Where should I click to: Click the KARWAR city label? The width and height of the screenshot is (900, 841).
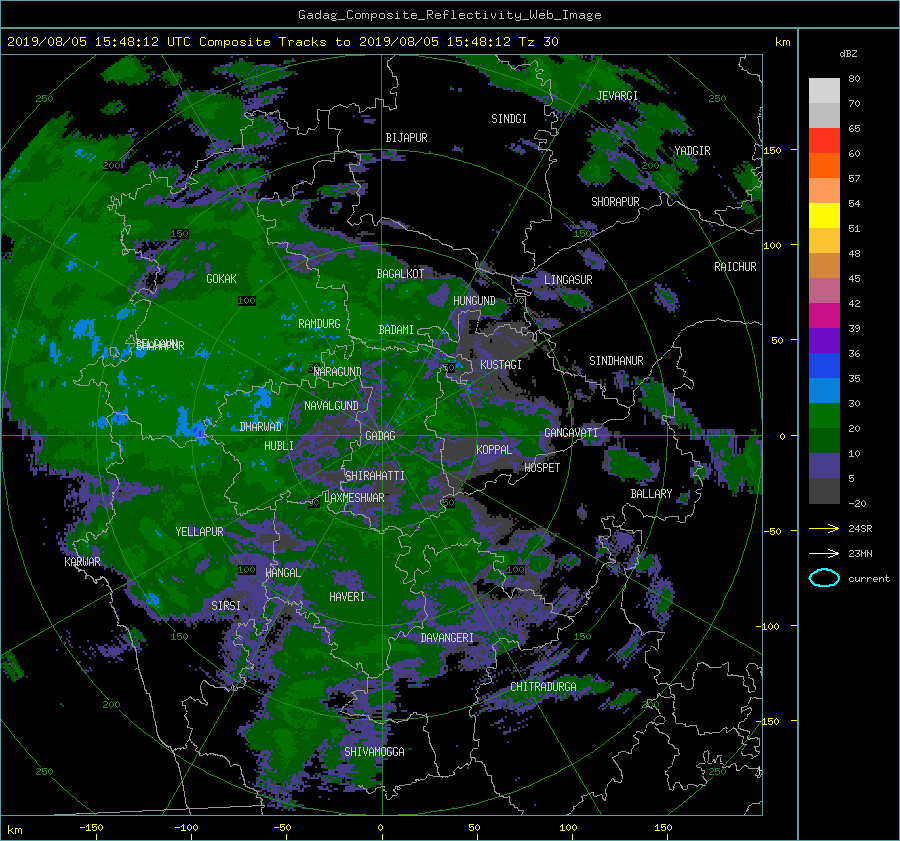point(82,562)
